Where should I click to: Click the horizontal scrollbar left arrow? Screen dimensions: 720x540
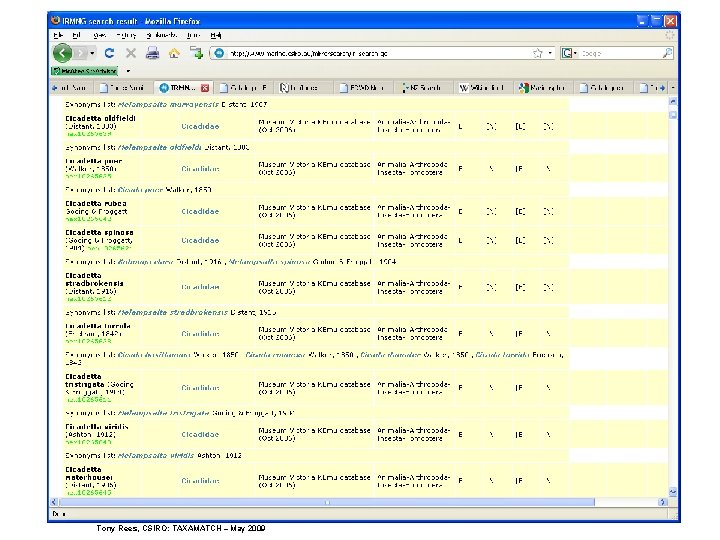tap(54, 502)
